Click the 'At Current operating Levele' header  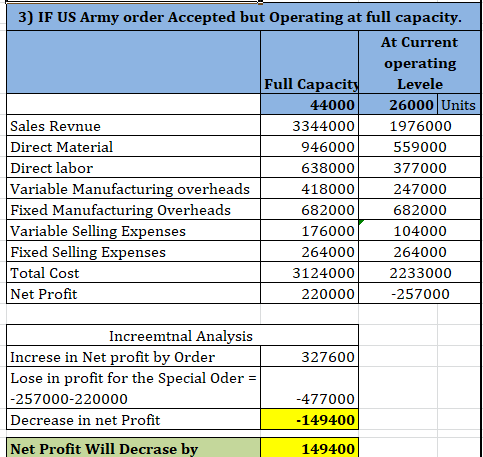[420, 62]
